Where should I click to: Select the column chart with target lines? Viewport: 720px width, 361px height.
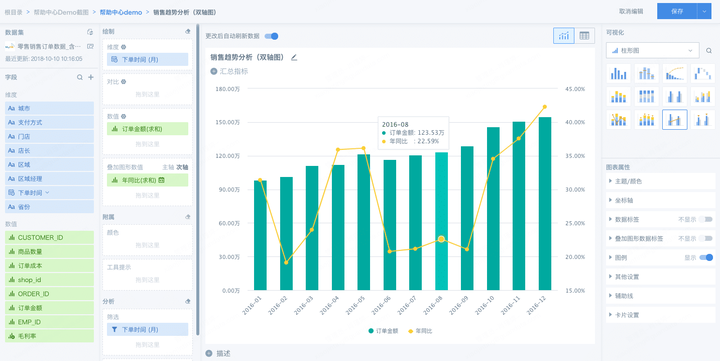(x=647, y=73)
